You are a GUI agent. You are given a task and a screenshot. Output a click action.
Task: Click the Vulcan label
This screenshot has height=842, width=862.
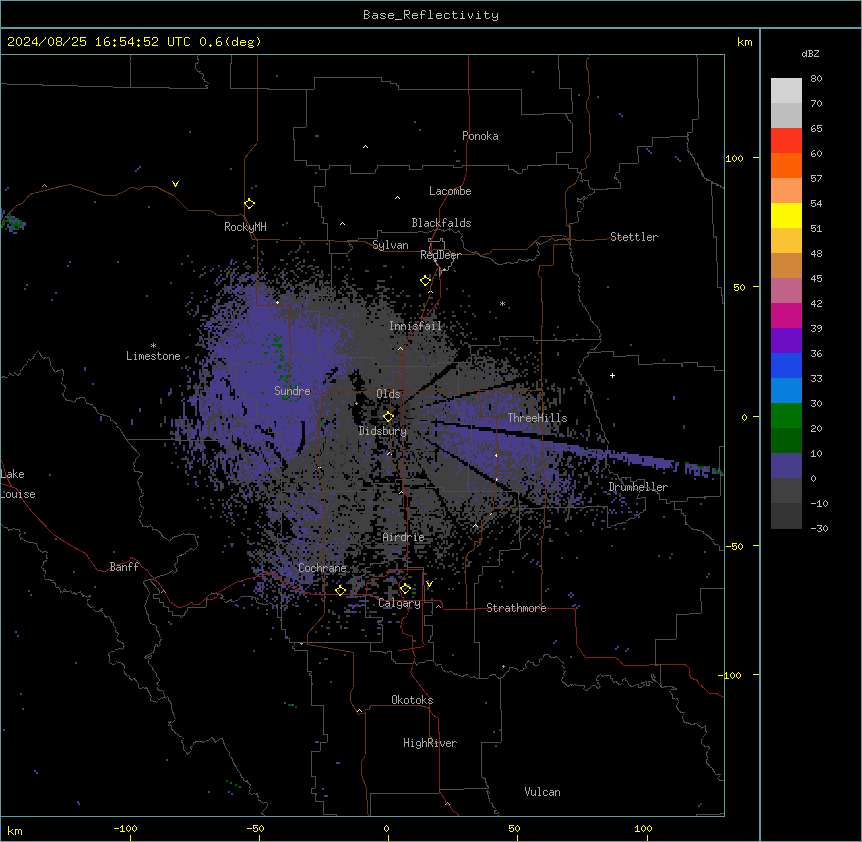[543, 792]
